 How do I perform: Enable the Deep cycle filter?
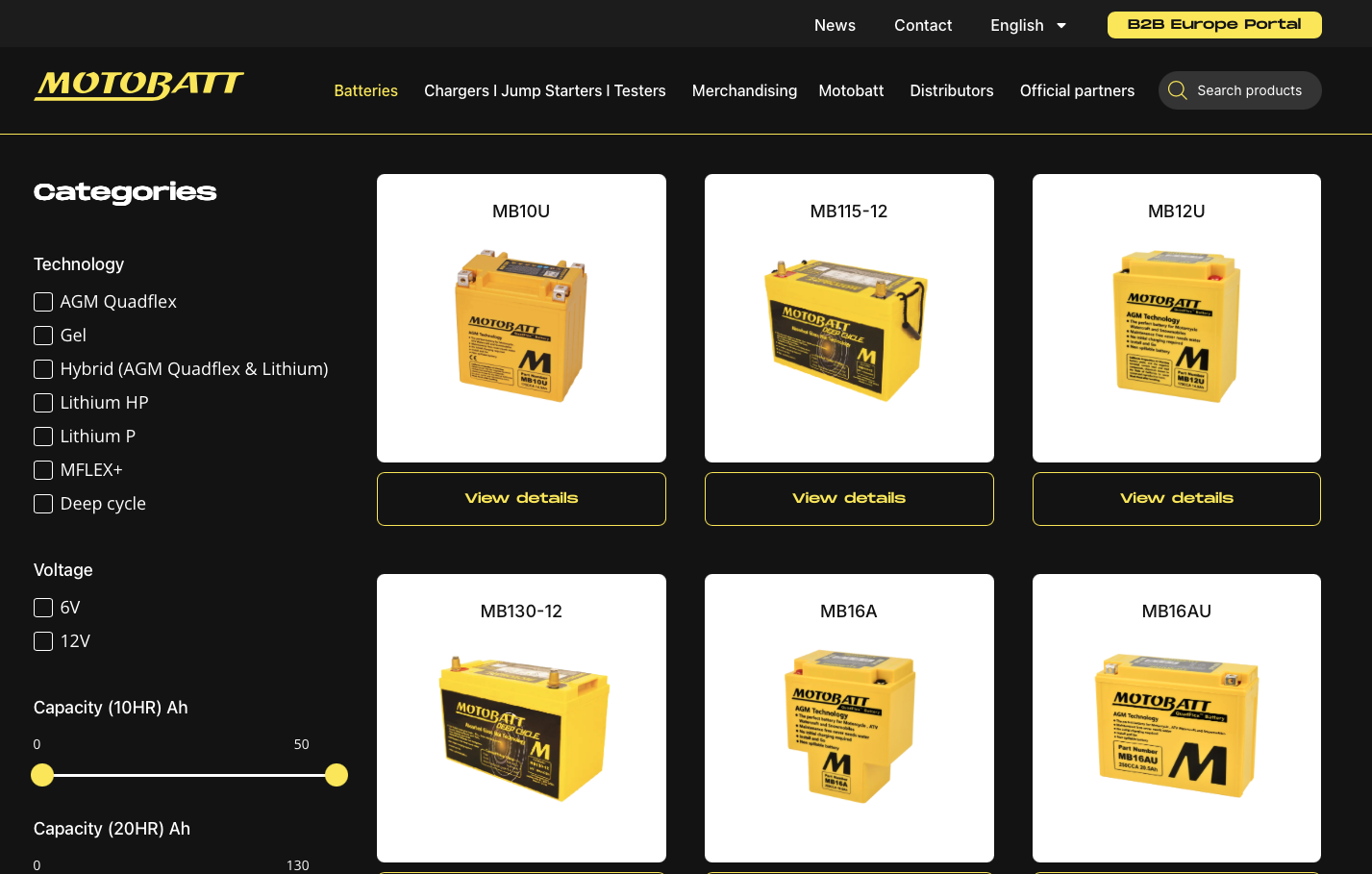[43, 504]
